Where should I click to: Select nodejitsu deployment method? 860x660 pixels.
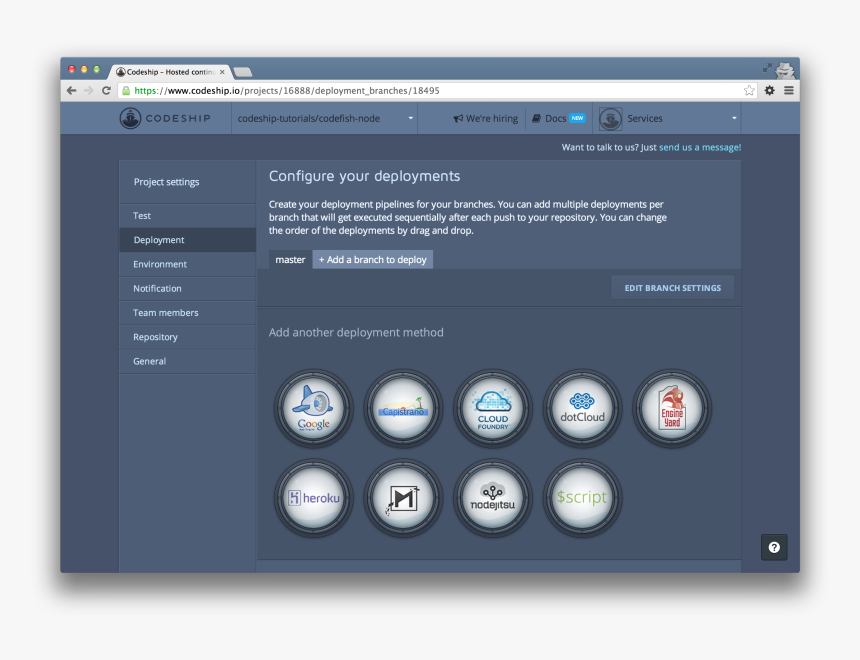(493, 498)
